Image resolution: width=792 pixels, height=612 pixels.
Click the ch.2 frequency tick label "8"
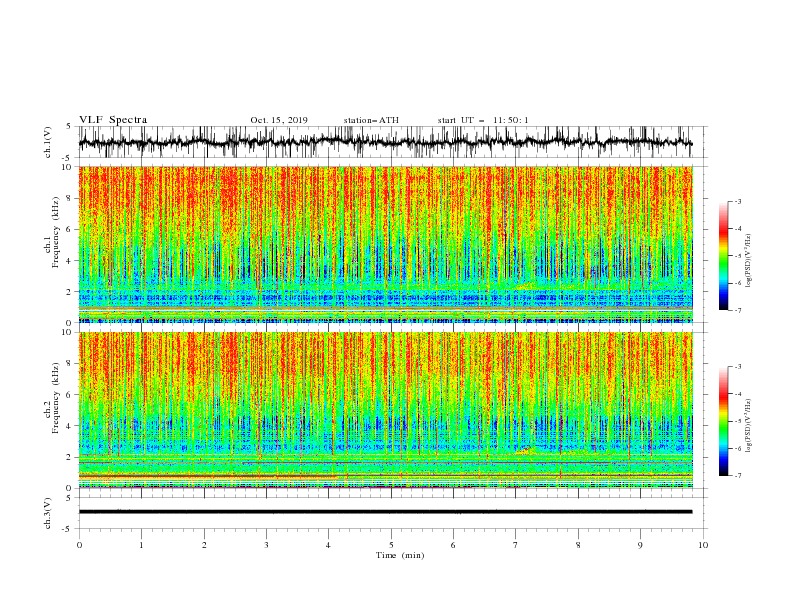click(70, 364)
